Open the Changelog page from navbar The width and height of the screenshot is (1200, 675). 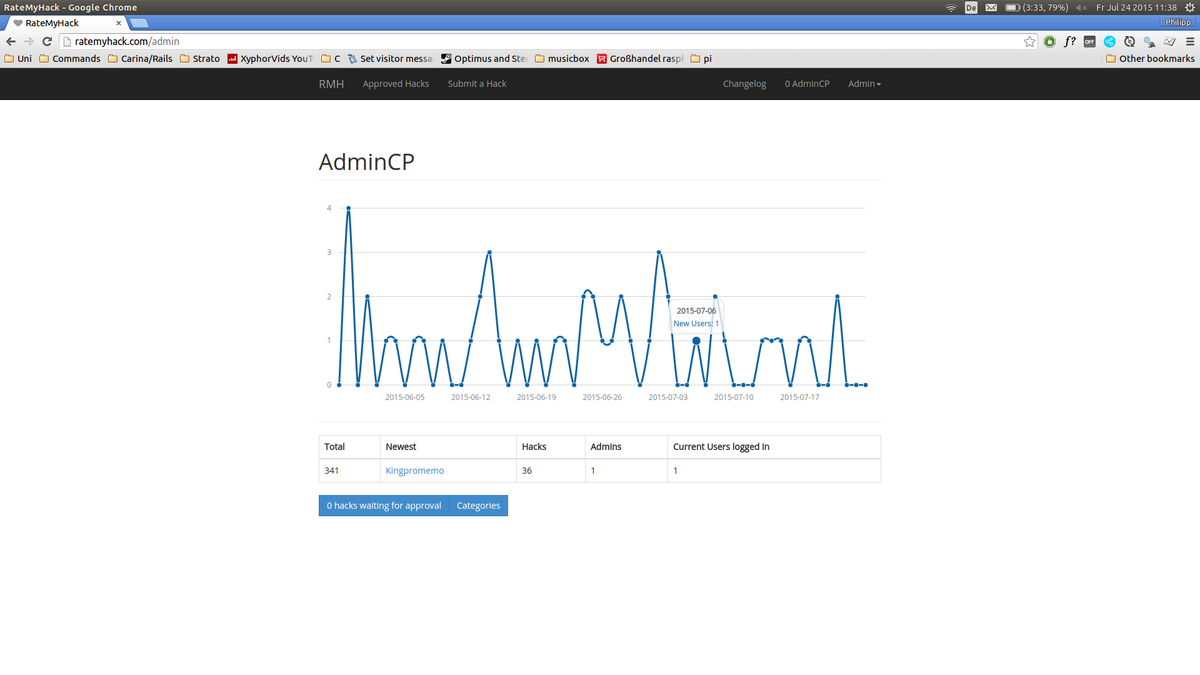[744, 84]
